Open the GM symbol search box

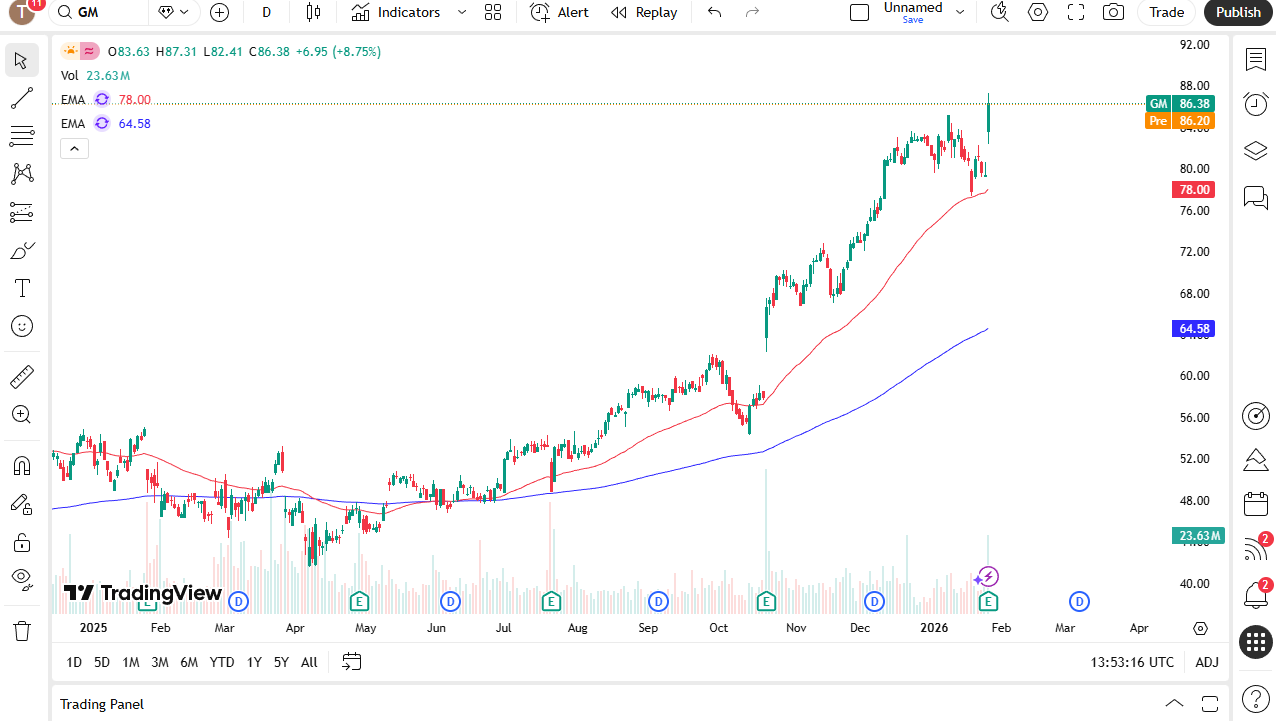98,12
